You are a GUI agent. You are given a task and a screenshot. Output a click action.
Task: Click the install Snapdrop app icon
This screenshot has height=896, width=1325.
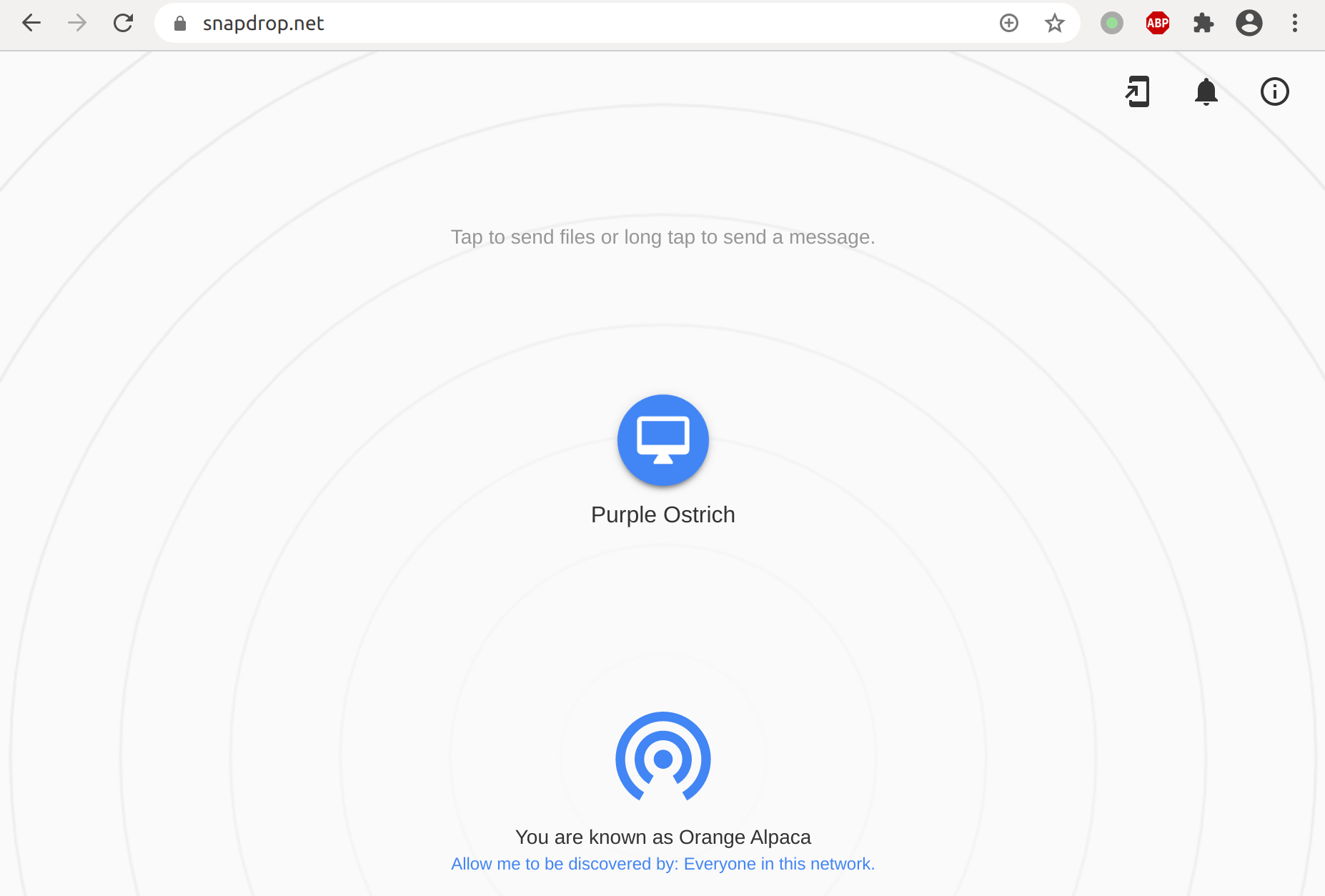pos(1137,91)
